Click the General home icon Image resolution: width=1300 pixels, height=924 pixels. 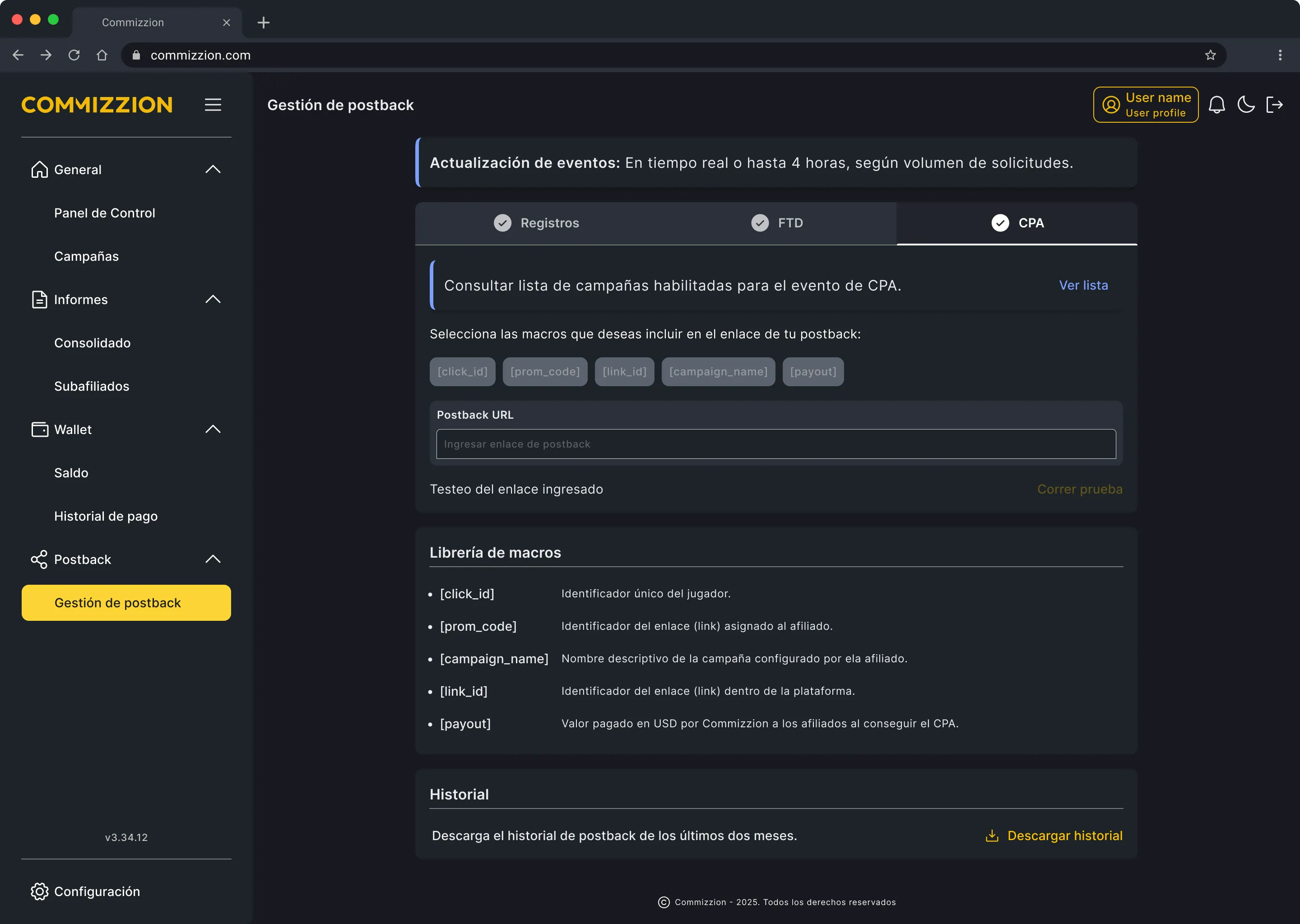(39, 170)
